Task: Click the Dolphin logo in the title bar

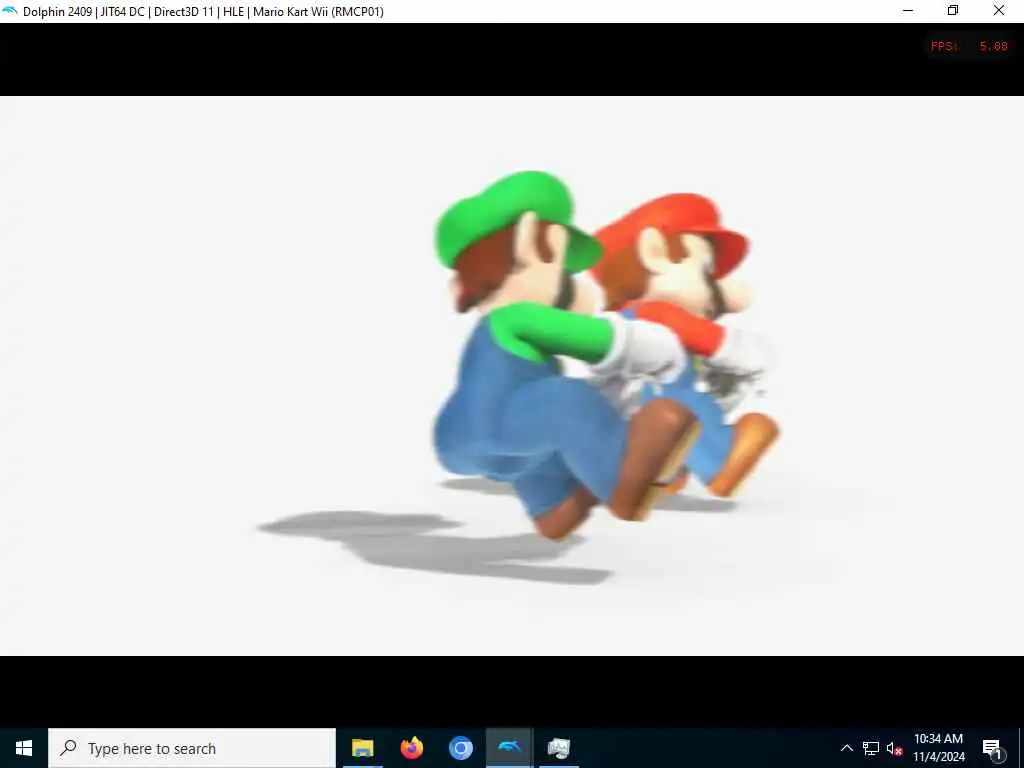Action: click(10, 11)
